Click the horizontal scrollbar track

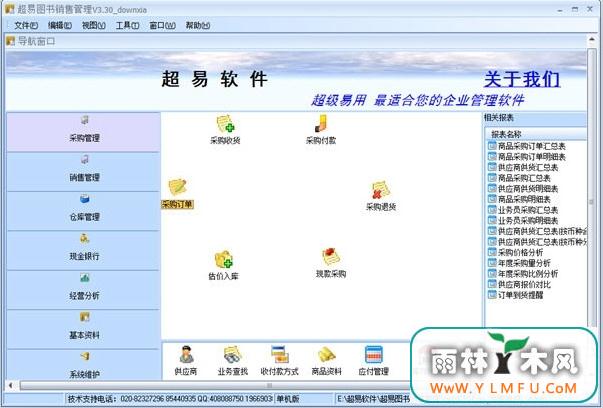[x=215, y=385]
